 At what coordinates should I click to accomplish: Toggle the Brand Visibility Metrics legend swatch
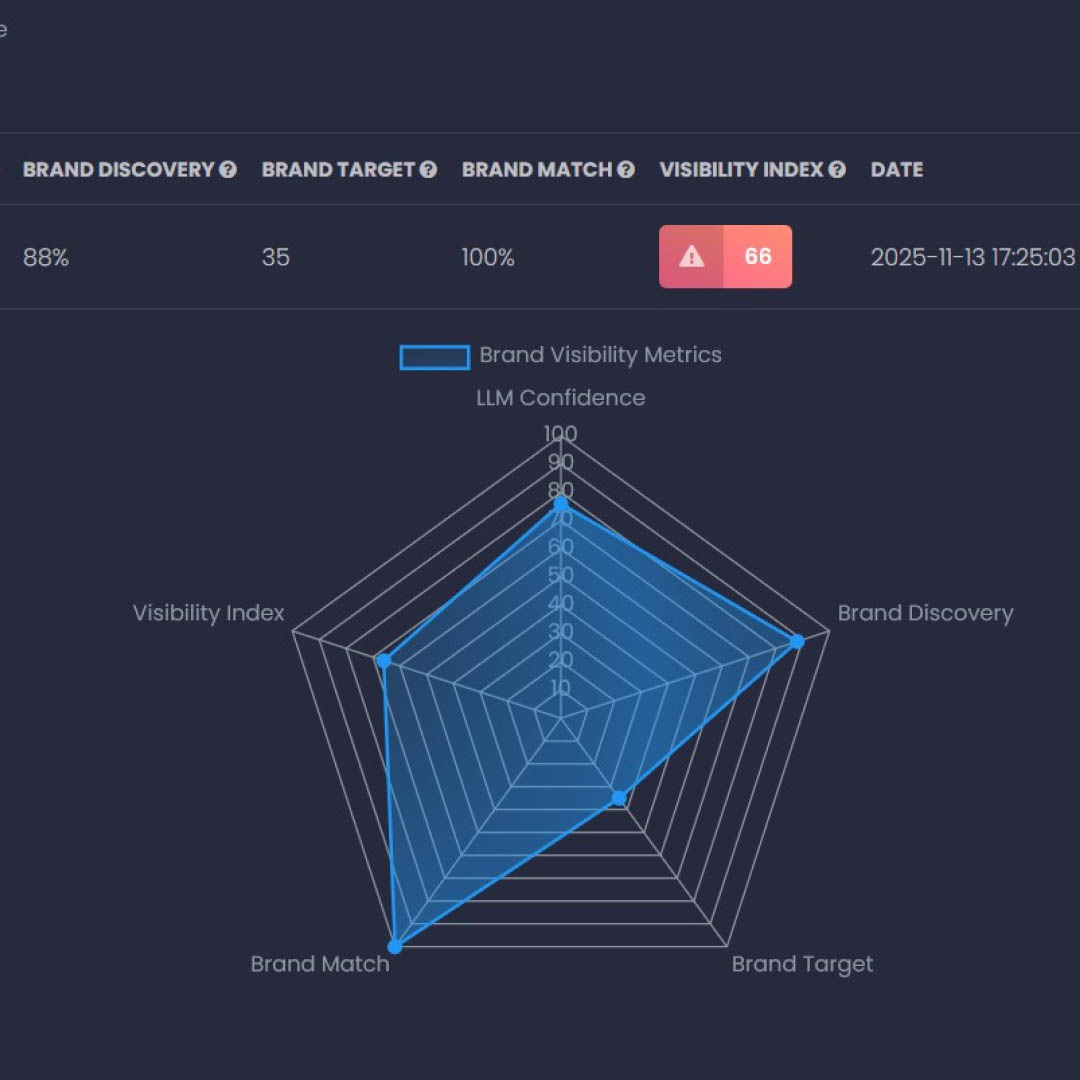(434, 356)
